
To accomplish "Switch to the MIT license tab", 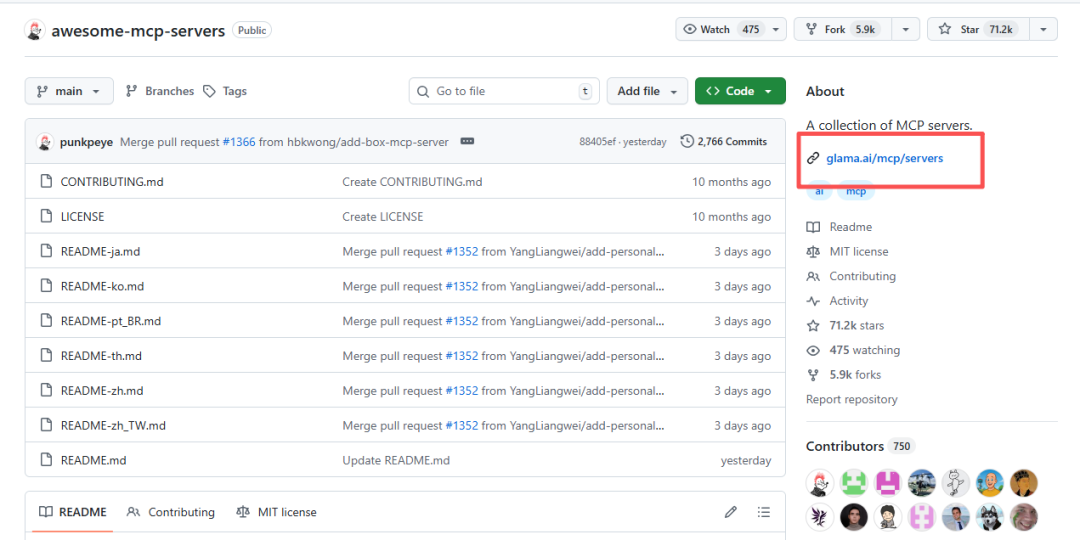I will coord(276,512).
